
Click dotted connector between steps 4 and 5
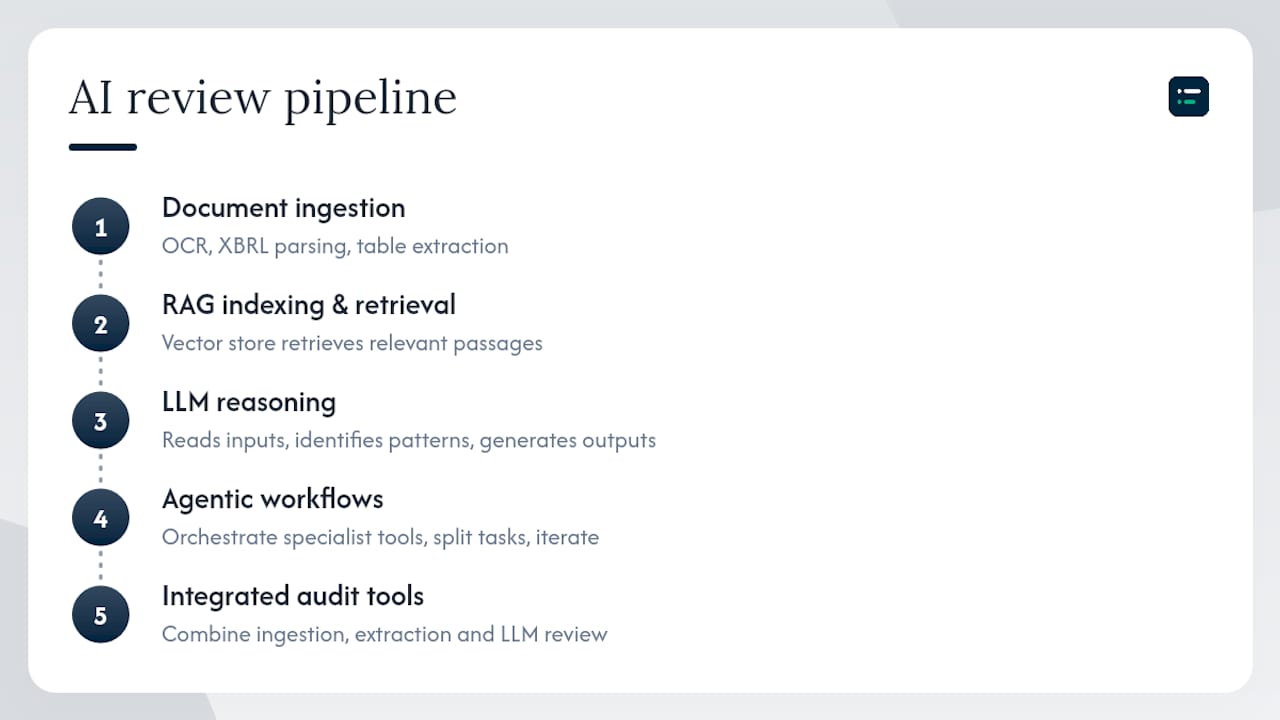(x=101, y=566)
